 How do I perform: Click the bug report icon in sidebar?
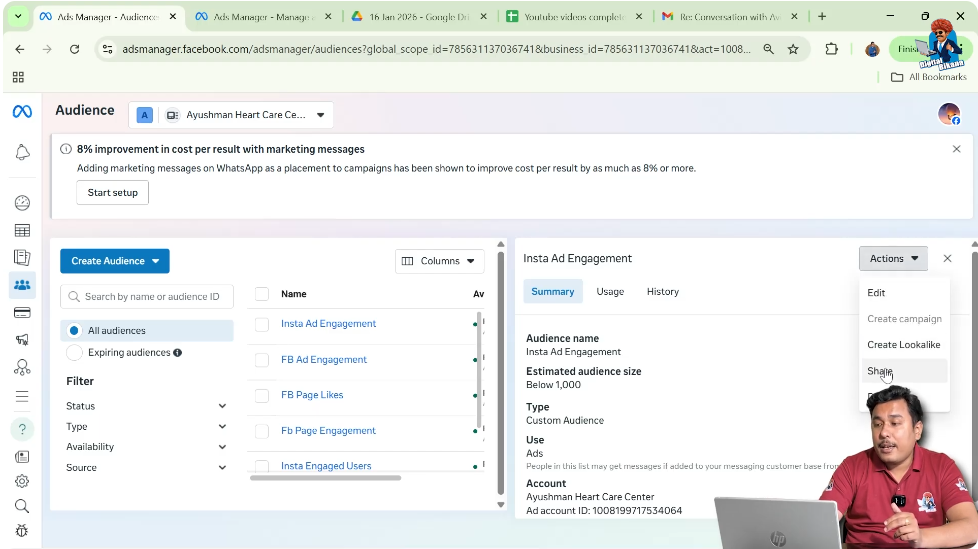22,531
